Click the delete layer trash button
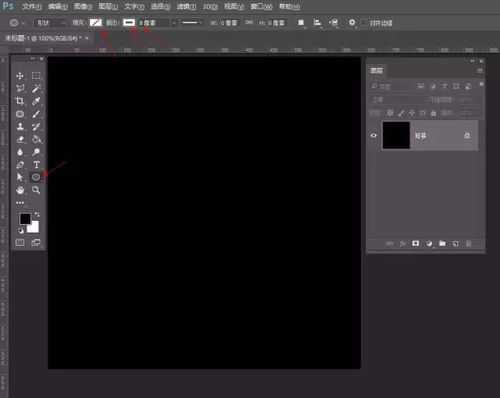The width and height of the screenshot is (500, 398). pyautogui.click(x=468, y=244)
